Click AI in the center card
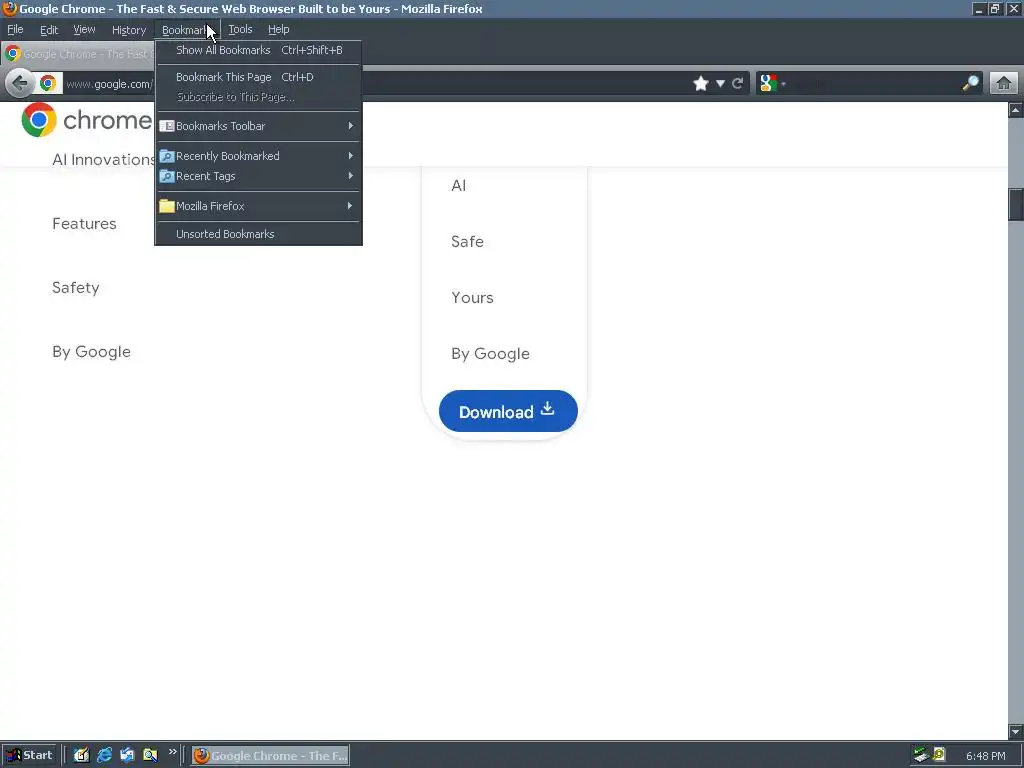This screenshot has height=768, width=1024. (458, 185)
